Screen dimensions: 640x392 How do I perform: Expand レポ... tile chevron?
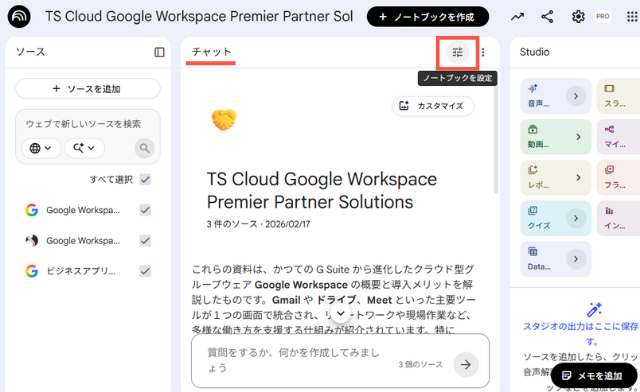click(578, 178)
